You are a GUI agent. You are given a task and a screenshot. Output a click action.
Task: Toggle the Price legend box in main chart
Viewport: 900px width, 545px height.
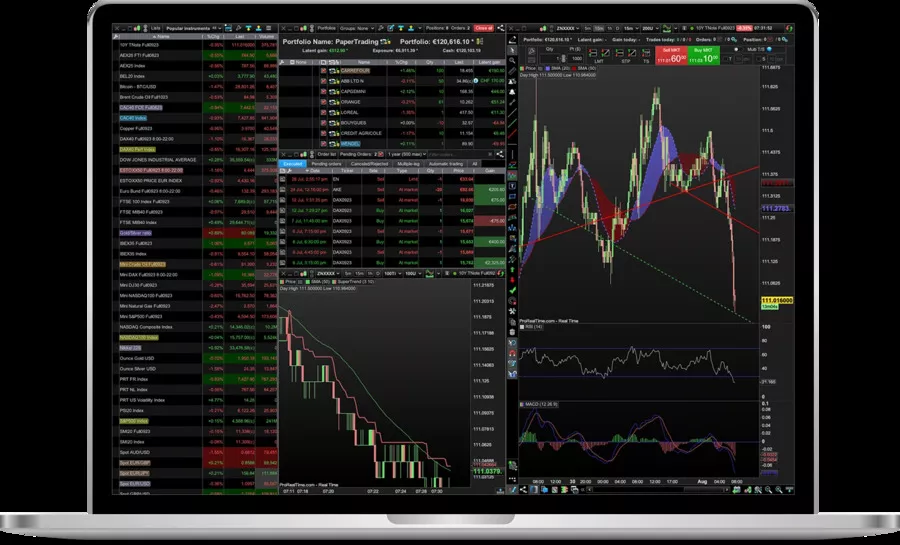522,68
